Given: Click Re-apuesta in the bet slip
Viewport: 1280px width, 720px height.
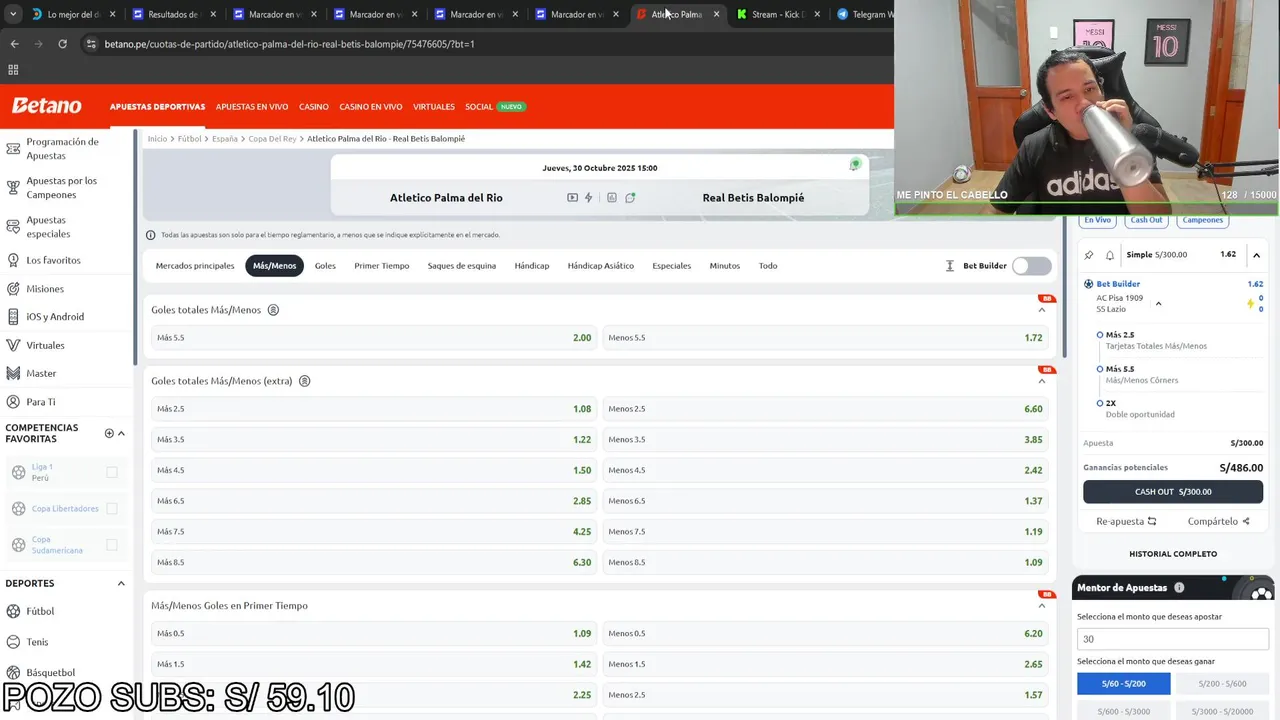Looking at the screenshot, I should (x=1126, y=521).
